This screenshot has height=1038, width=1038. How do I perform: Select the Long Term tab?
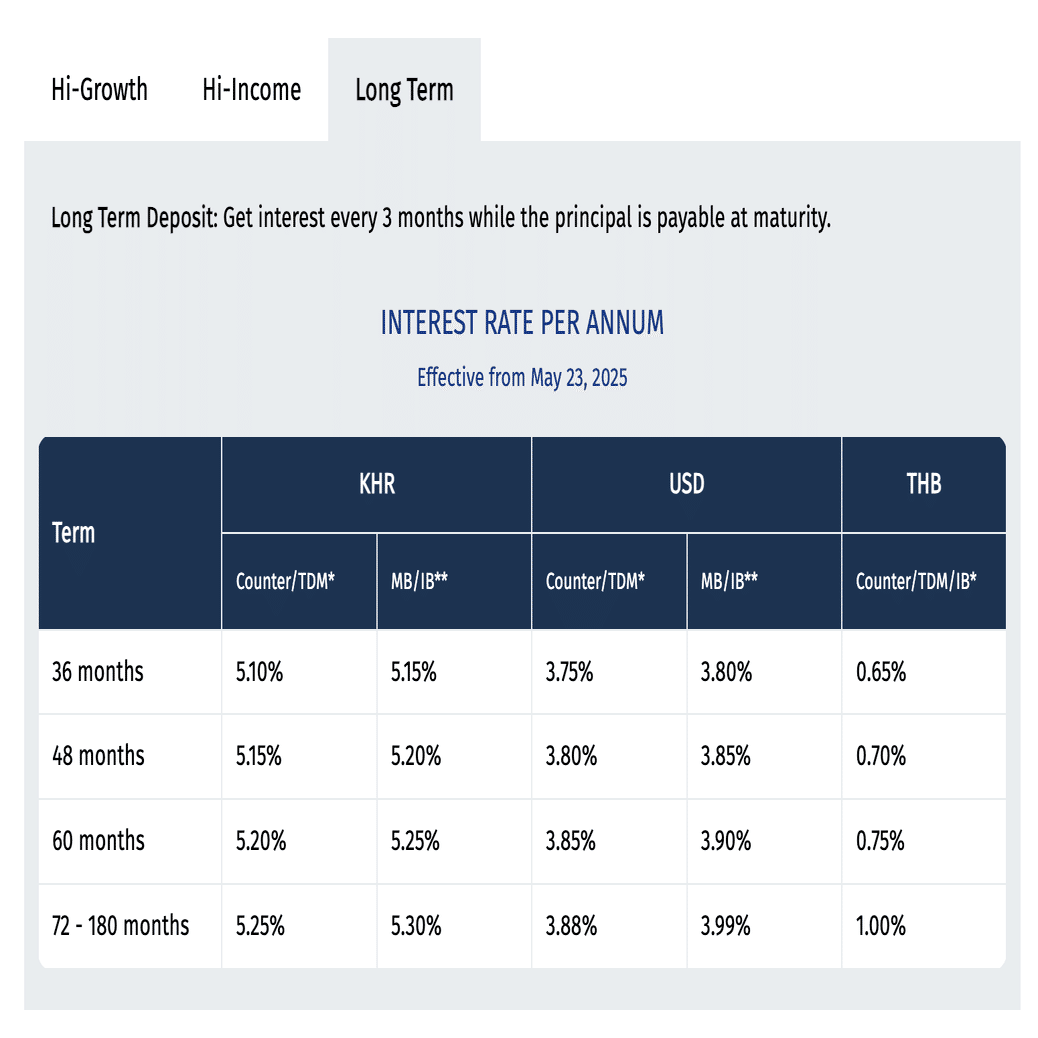tap(404, 90)
